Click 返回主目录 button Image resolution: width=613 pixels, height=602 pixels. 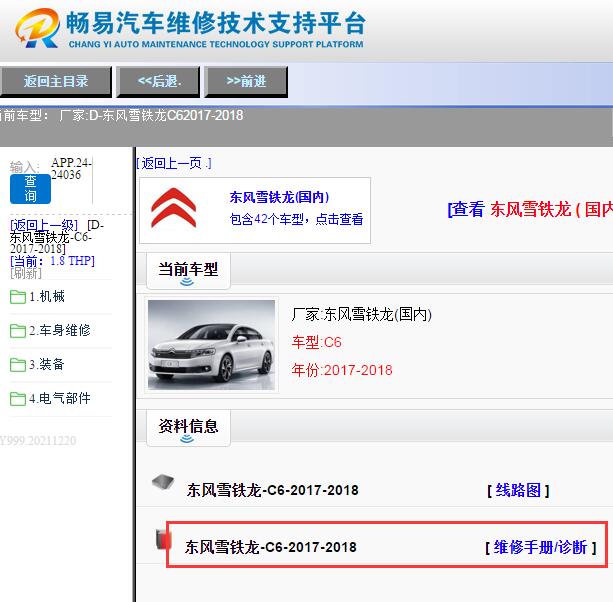[x=56, y=81]
